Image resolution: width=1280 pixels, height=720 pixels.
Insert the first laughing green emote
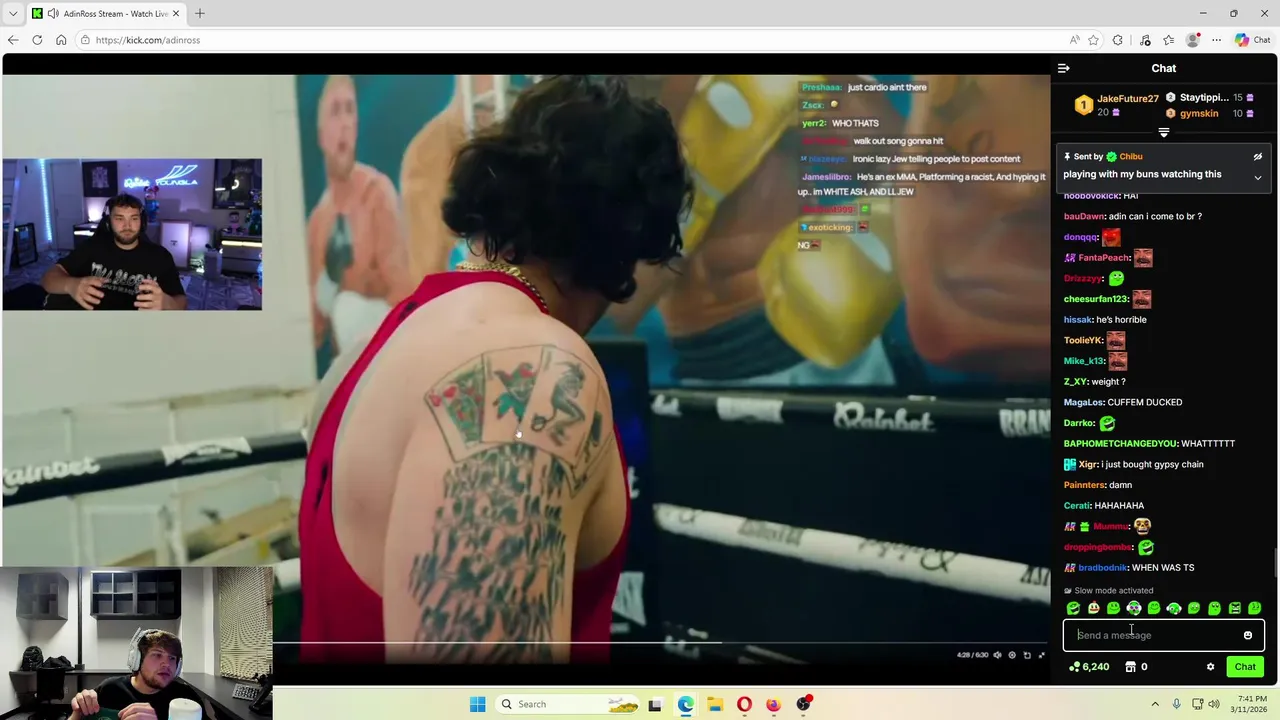(x=1073, y=608)
